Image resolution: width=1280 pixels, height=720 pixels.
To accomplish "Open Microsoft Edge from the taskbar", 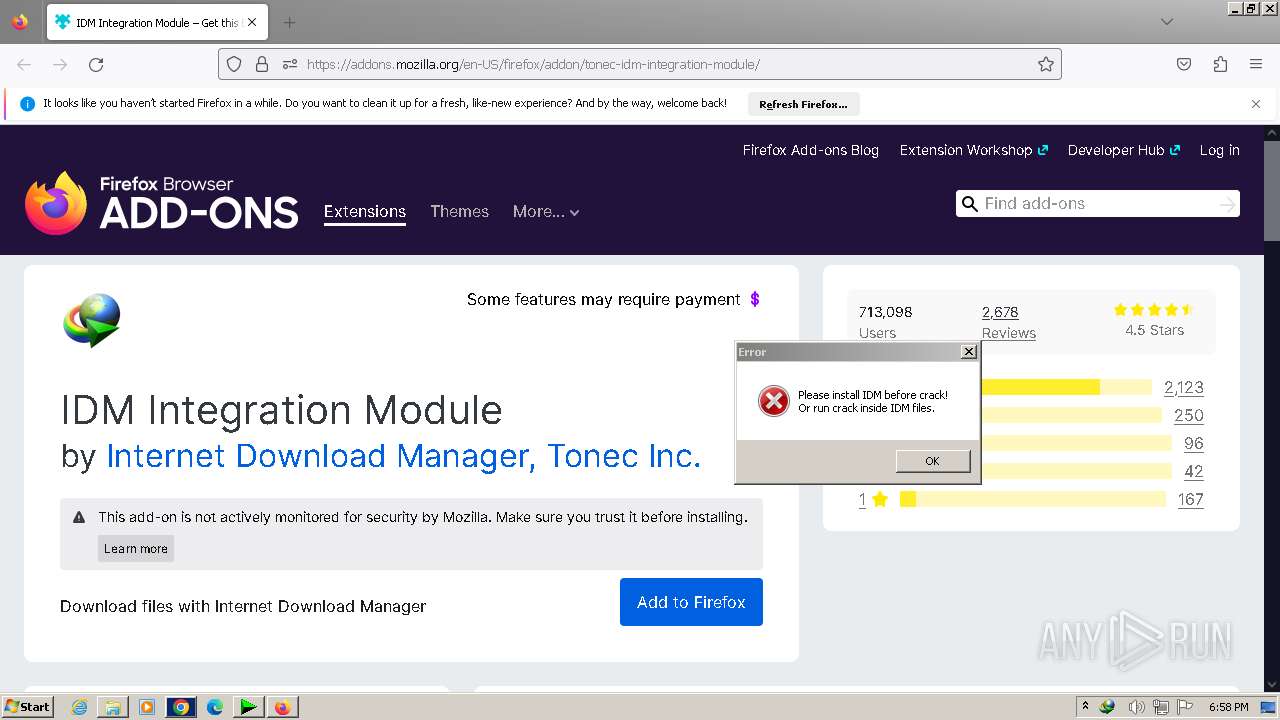I will 215,707.
